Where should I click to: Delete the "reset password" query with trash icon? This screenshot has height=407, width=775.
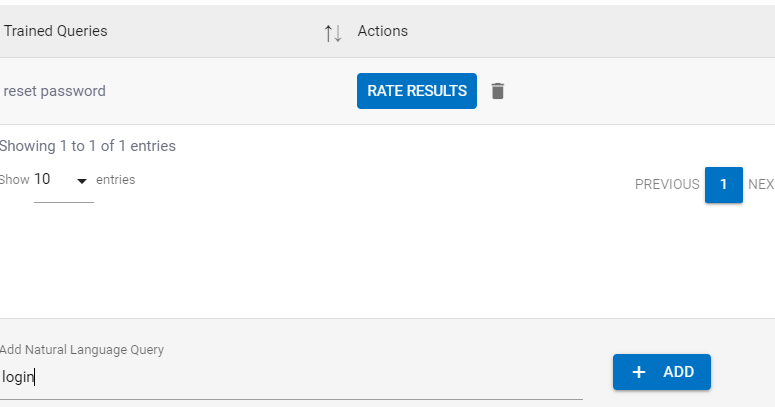click(x=498, y=91)
